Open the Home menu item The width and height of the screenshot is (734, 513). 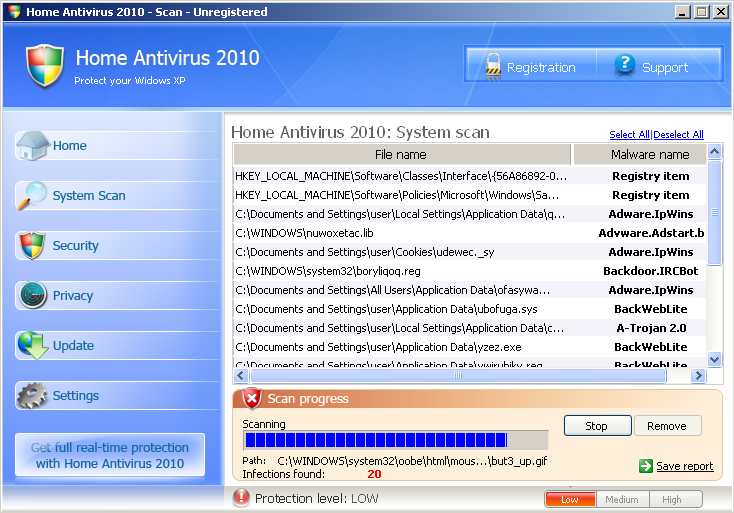point(117,146)
